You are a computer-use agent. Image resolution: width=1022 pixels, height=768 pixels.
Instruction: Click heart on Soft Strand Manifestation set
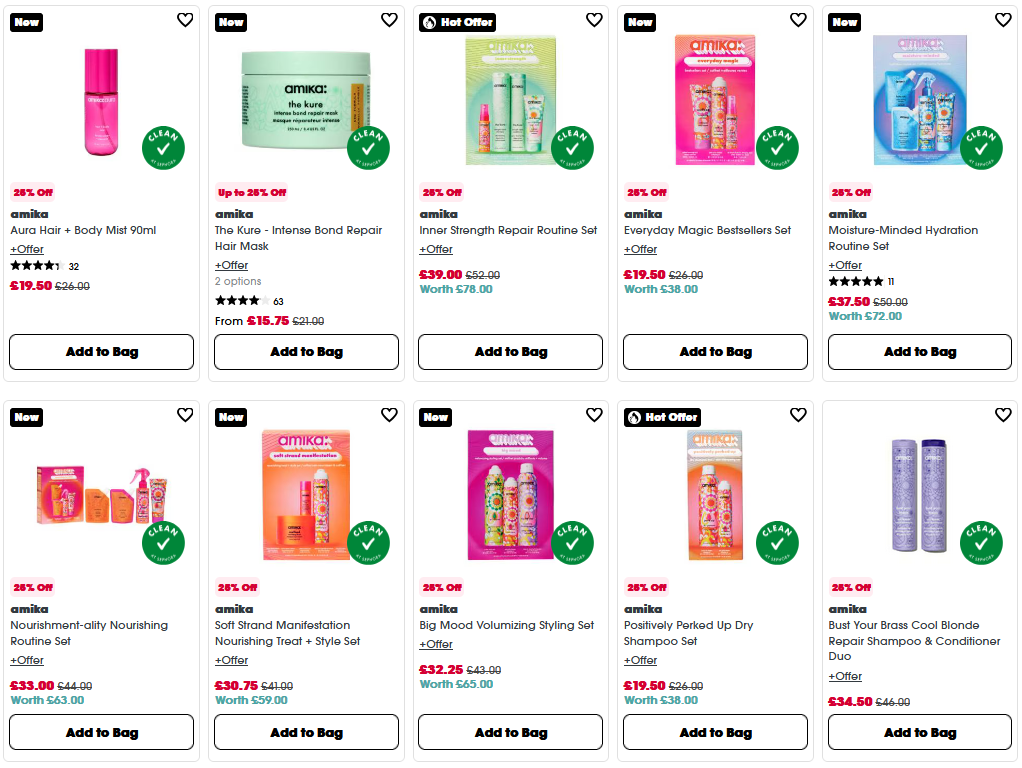click(x=389, y=415)
